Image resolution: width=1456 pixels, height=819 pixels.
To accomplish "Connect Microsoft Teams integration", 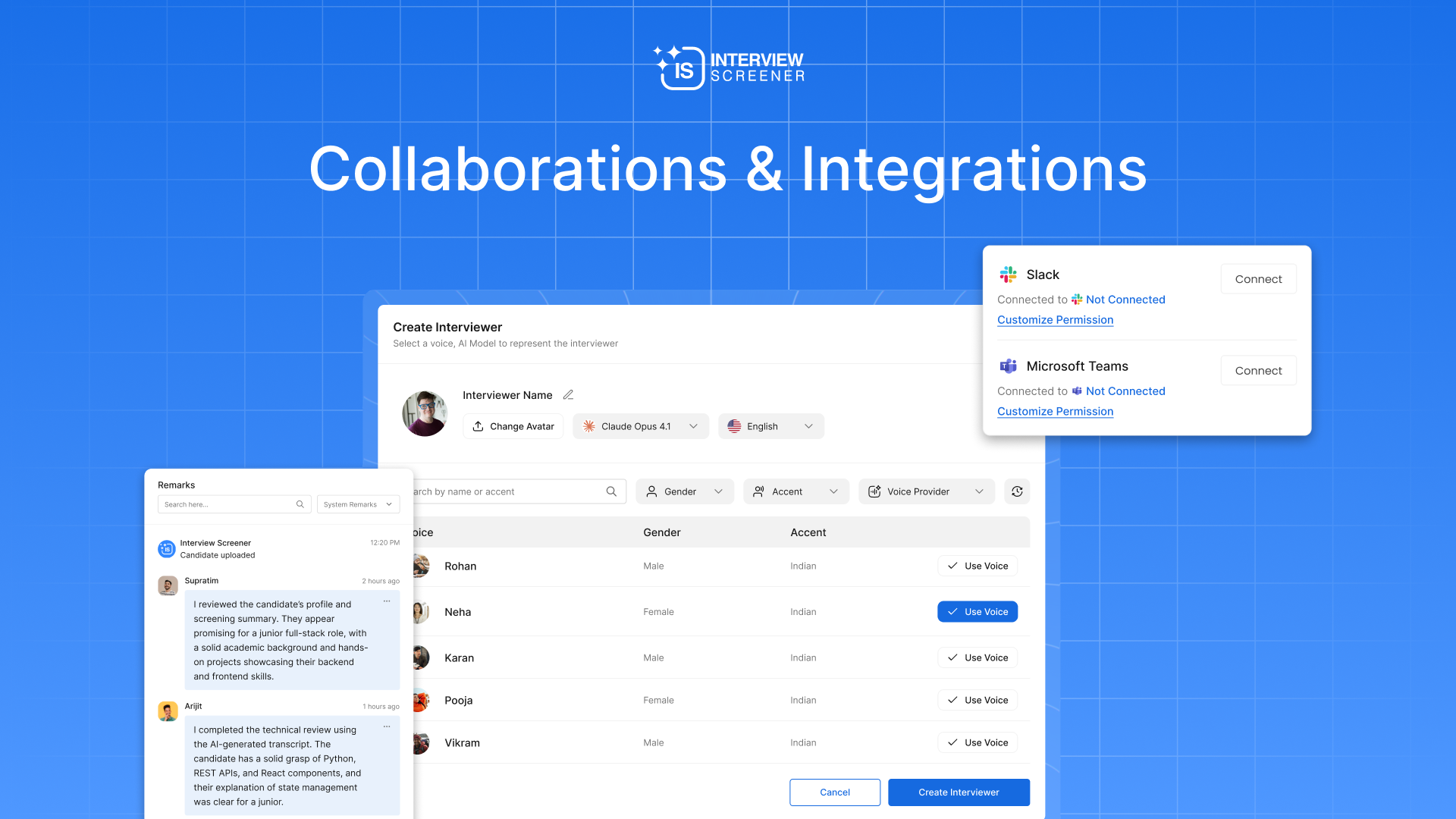I will tap(1259, 371).
